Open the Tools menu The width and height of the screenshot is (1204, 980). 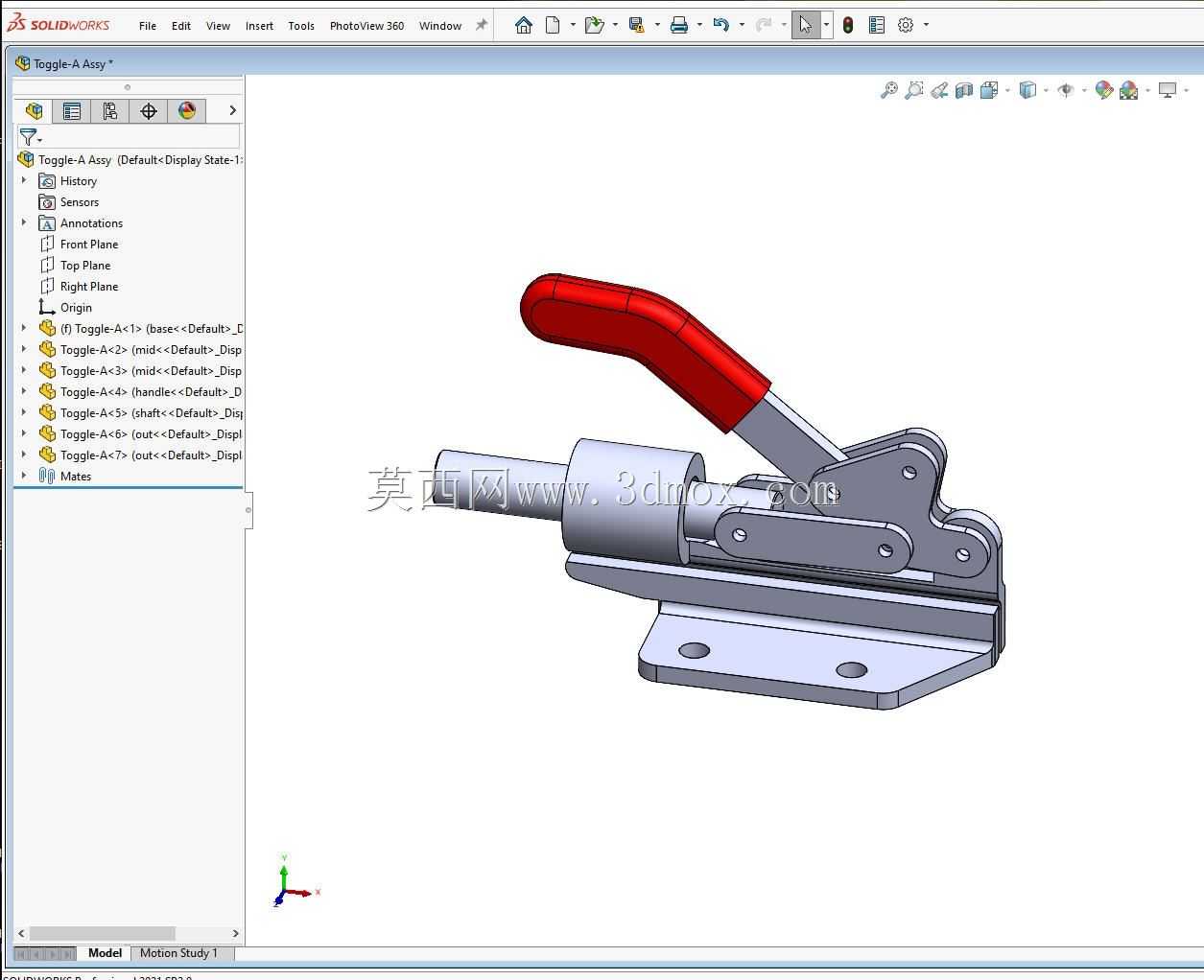click(301, 26)
